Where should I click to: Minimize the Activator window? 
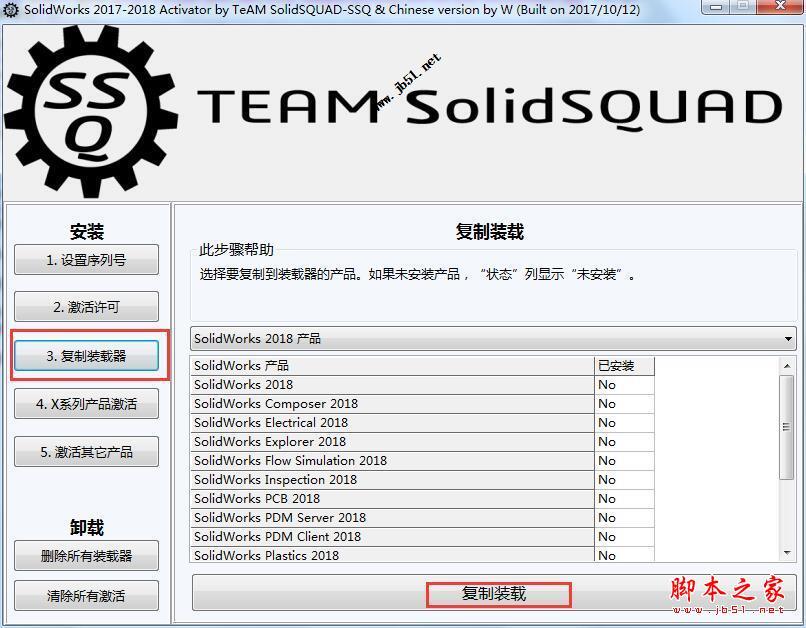point(718,7)
